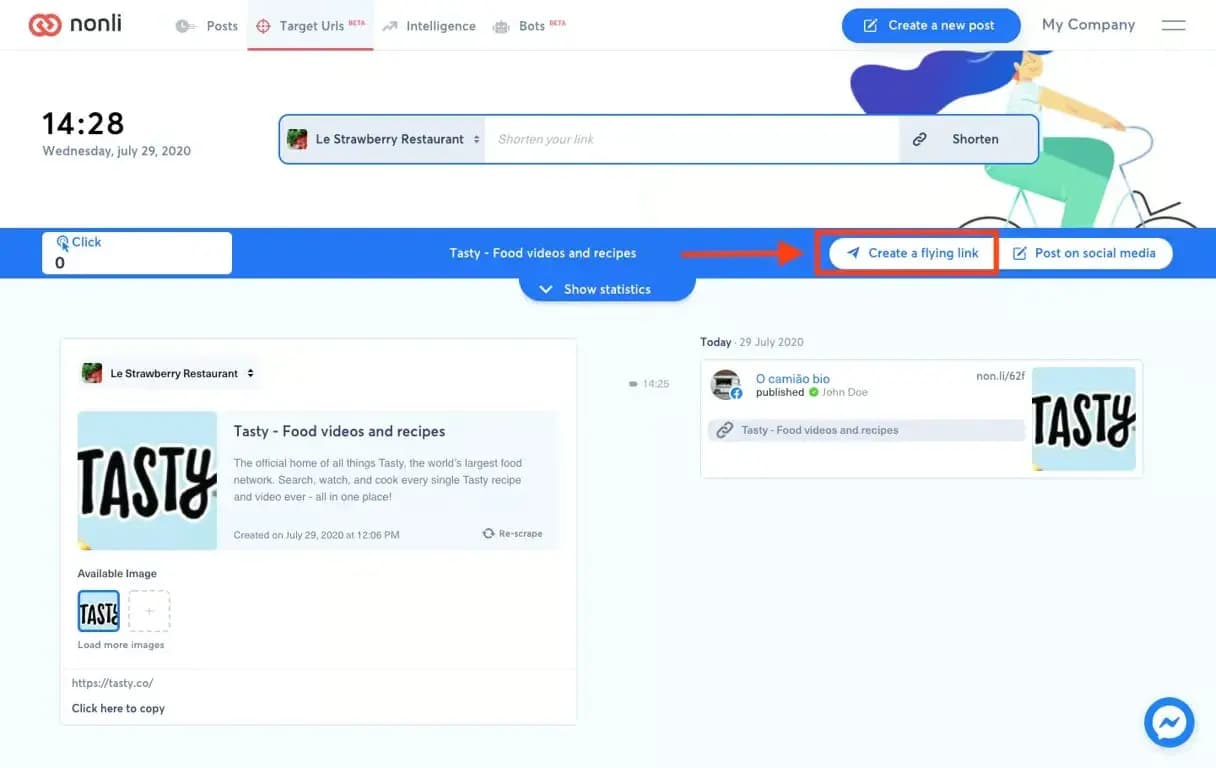The height and width of the screenshot is (768, 1216).
Task: Focus the Shorten your link field
Action: pos(693,139)
